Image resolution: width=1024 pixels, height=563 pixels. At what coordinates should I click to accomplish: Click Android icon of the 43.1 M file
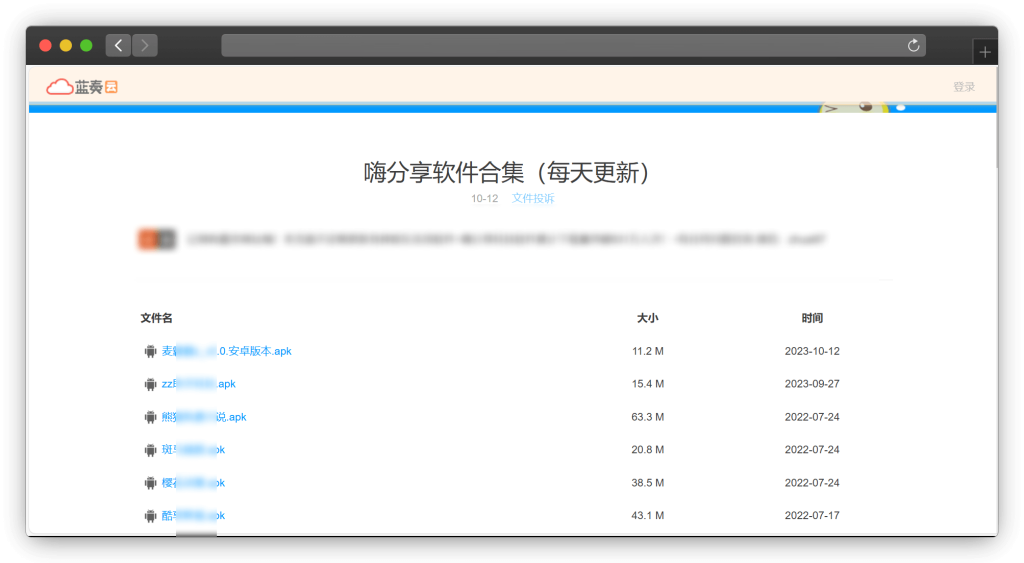150,516
